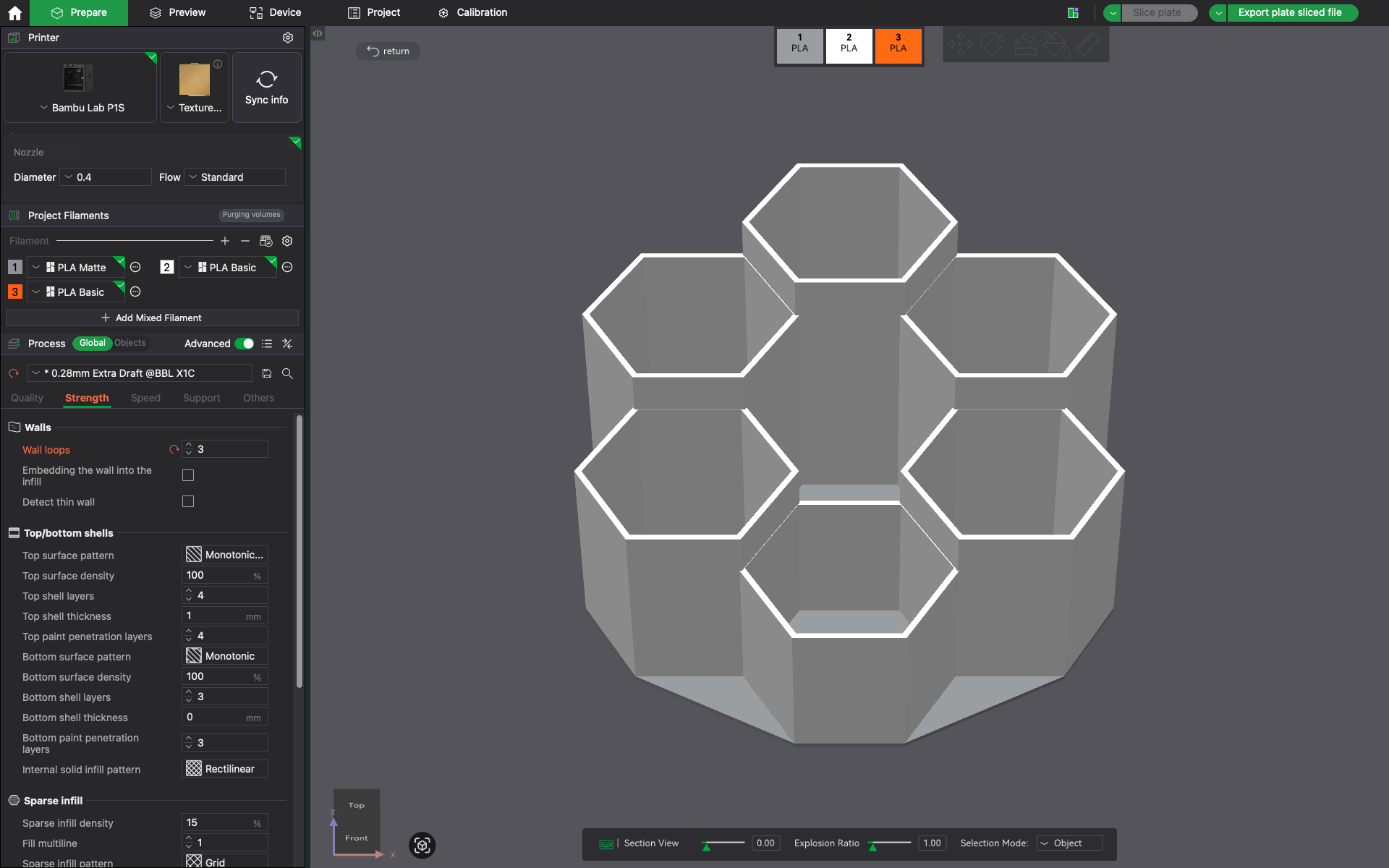Screen dimensions: 1389x868
Task: Click the Sync info button
Action: click(x=266, y=88)
